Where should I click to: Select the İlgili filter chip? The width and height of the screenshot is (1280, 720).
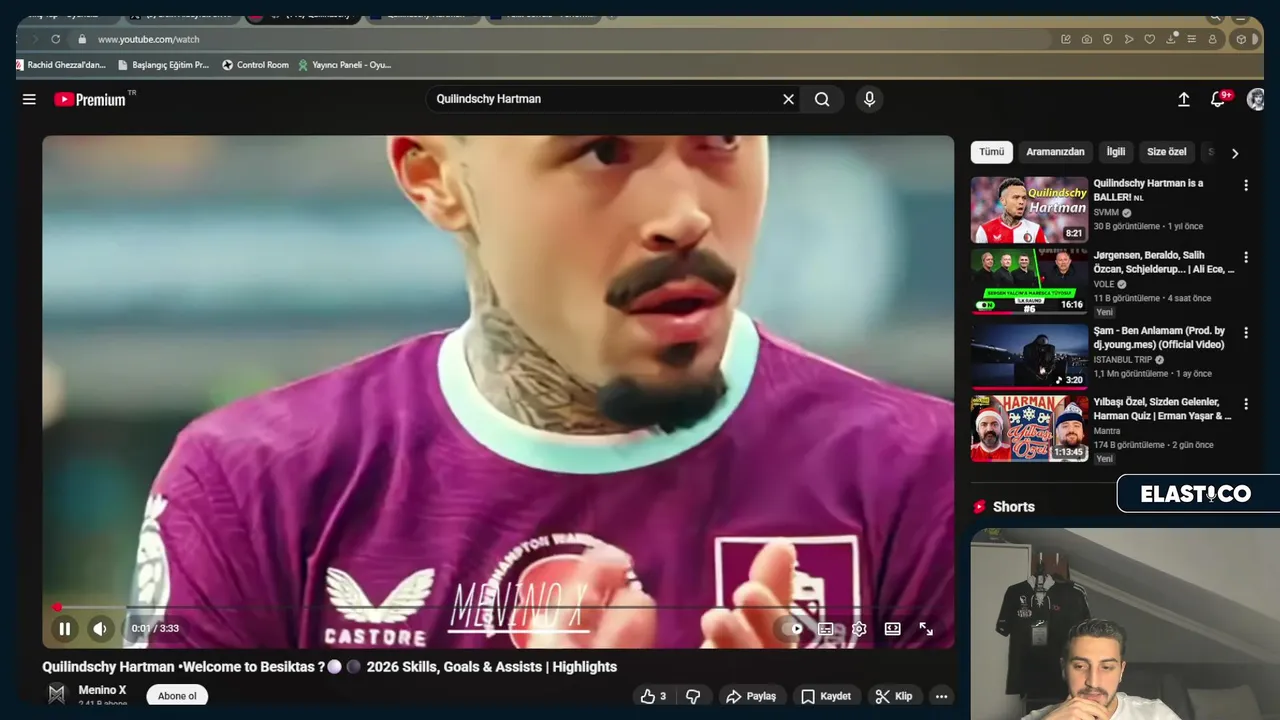pyautogui.click(x=1116, y=152)
